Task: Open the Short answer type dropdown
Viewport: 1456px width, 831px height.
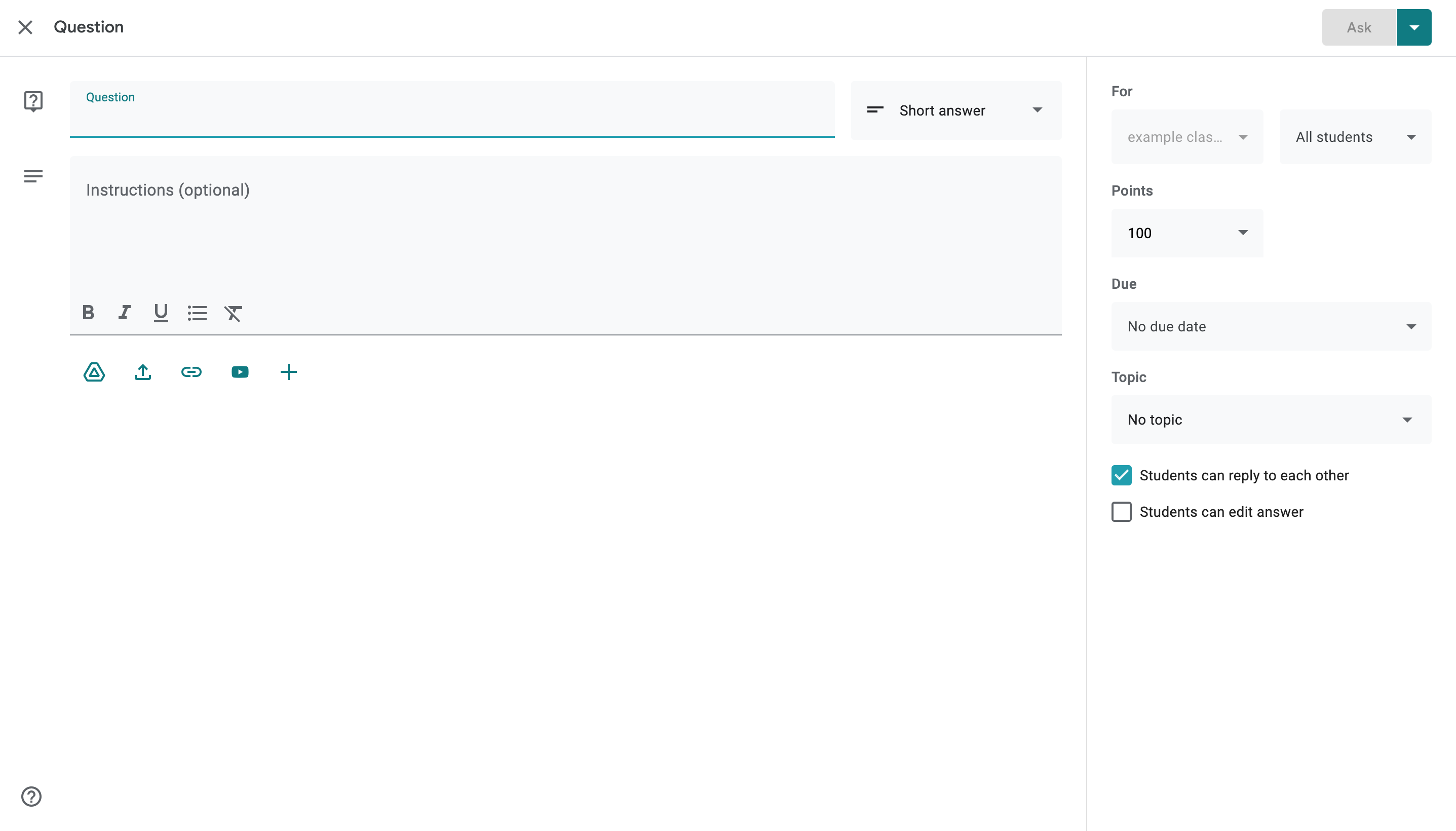Action: pyautogui.click(x=955, y=111)
